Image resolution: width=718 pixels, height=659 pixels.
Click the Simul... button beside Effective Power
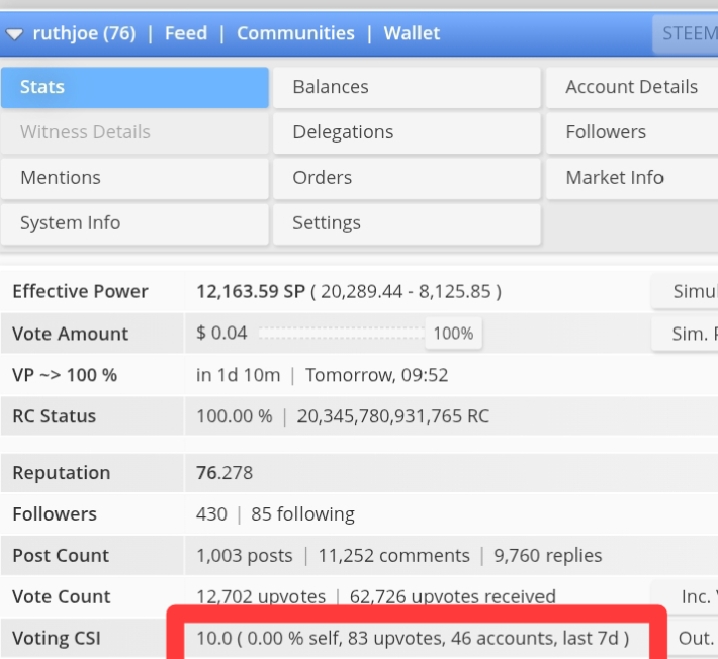[x=685, y=292]
